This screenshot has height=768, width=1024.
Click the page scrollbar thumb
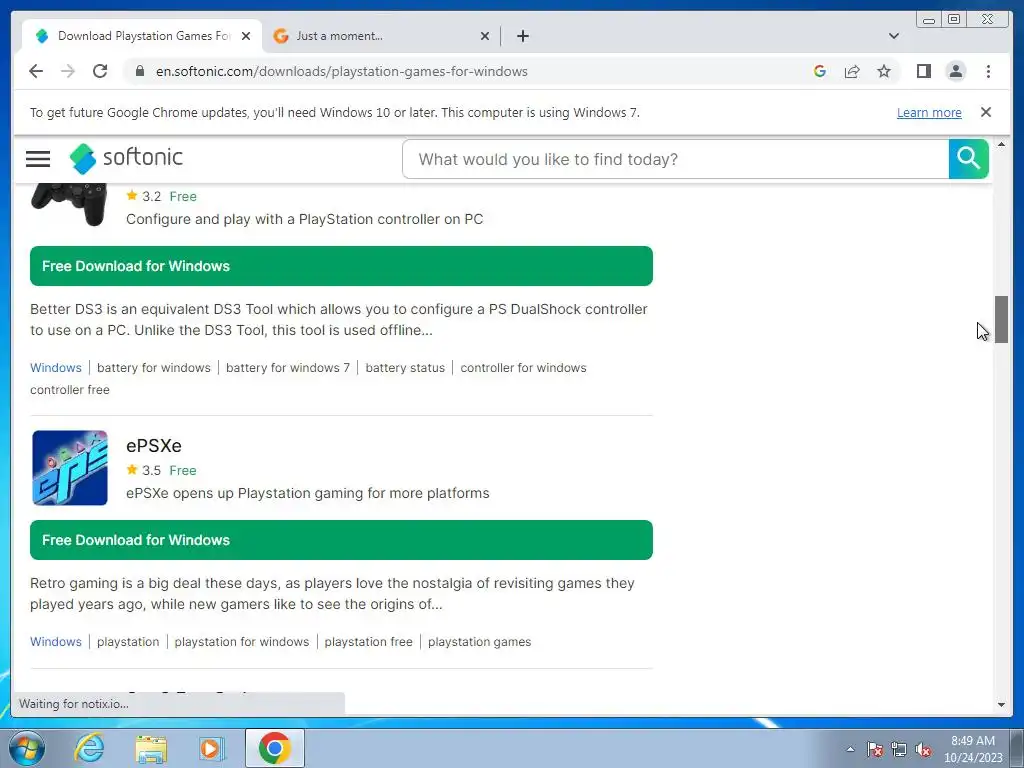[1001, 319]
